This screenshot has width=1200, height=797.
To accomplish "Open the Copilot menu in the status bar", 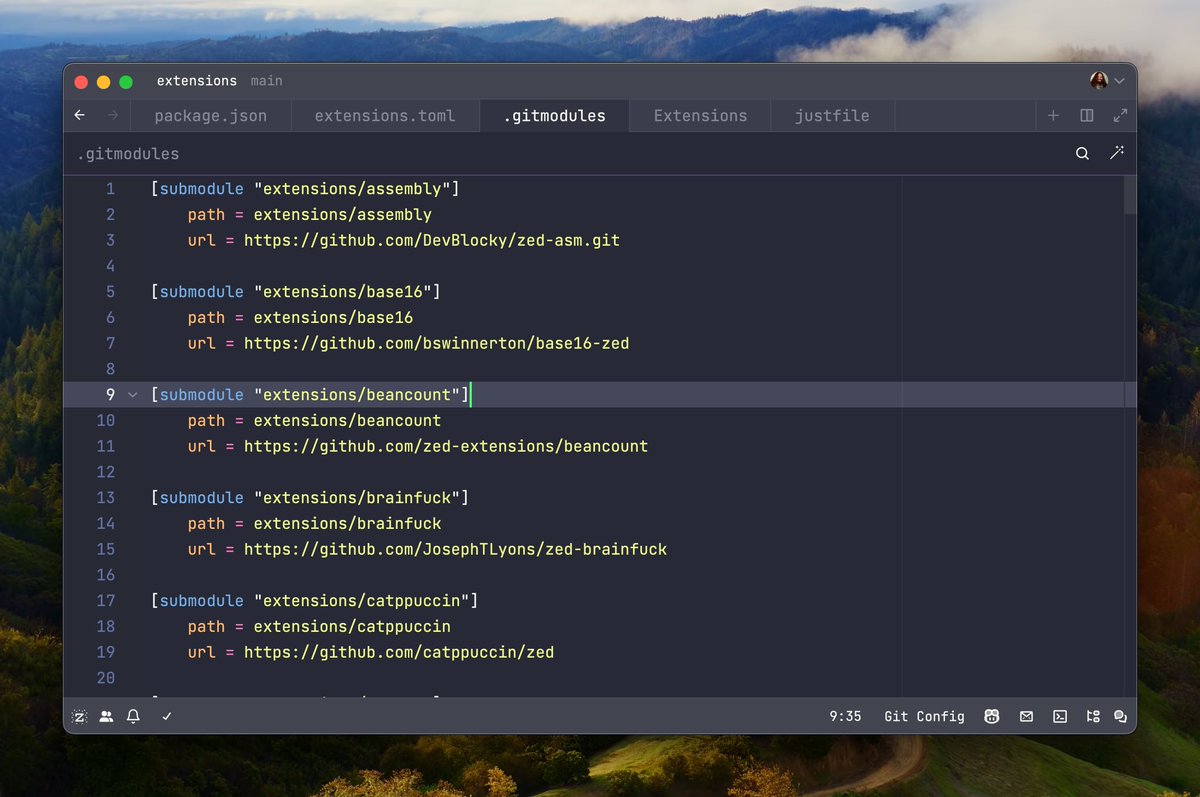I will [992, 716].
